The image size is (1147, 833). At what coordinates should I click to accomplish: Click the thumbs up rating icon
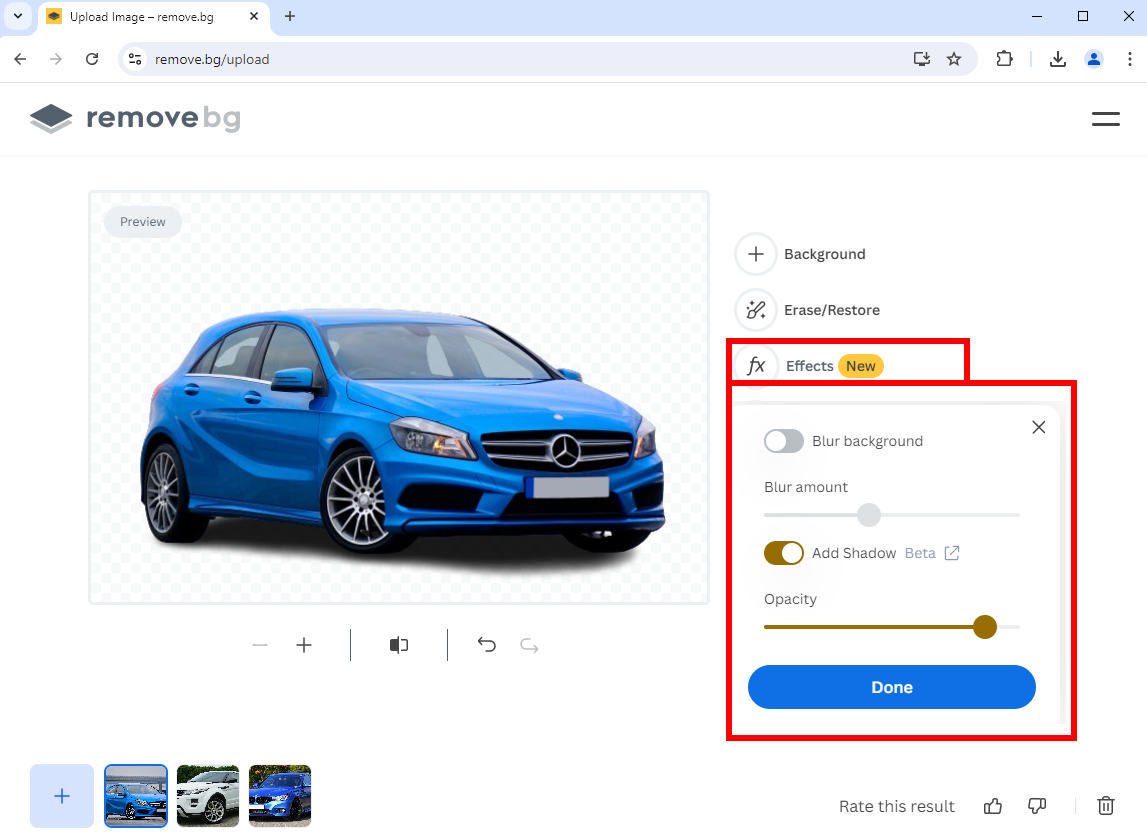pyautogui.click(x=993, y=806)
